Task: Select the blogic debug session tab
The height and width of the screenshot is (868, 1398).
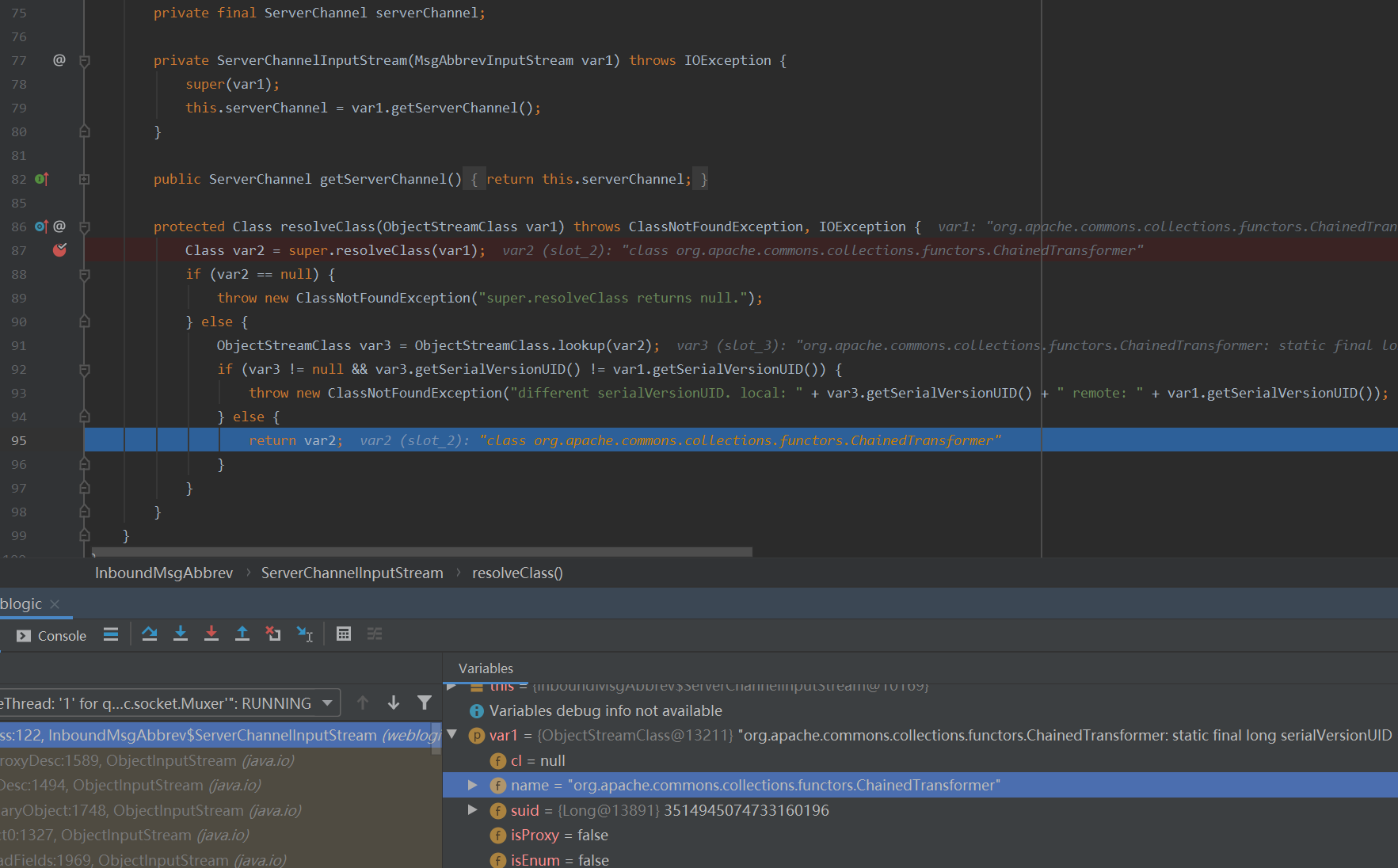Action: click(x=21, y=604)
